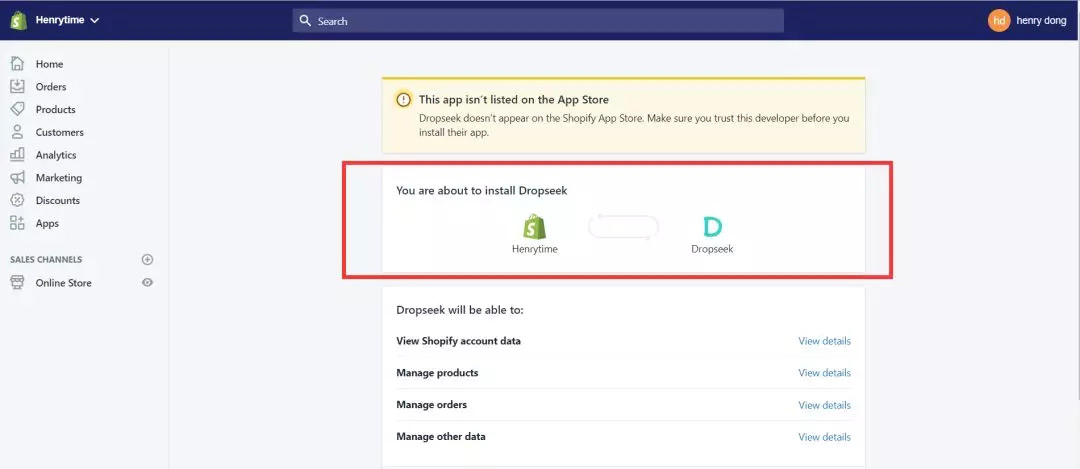Click the Home icon in sidebar
1080x469 pixels.
(17, 63)
